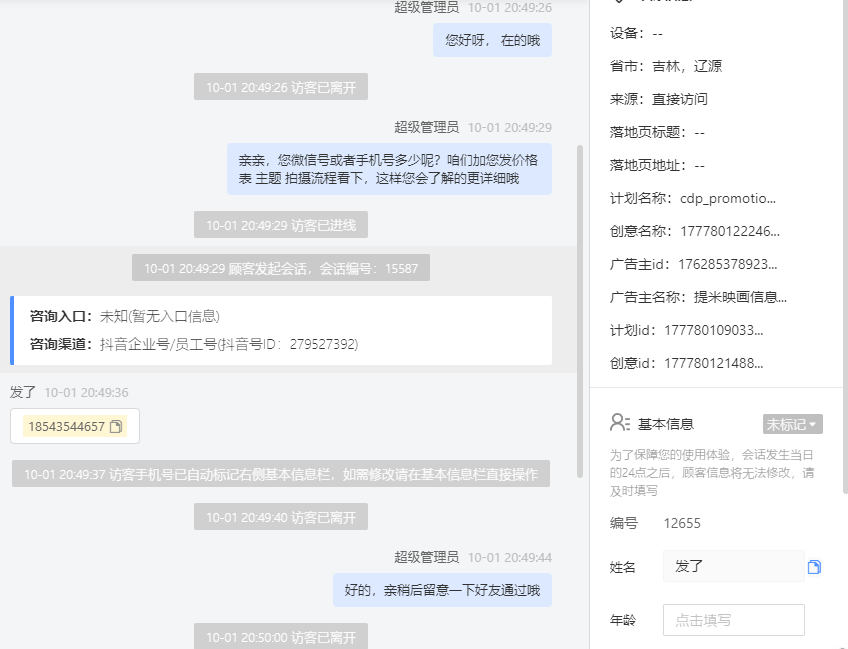Viewport: 848px width, 649px height.
Task: Click the 咨询渠道 抖音企业号 info line
Action: [x=194, y=344]
